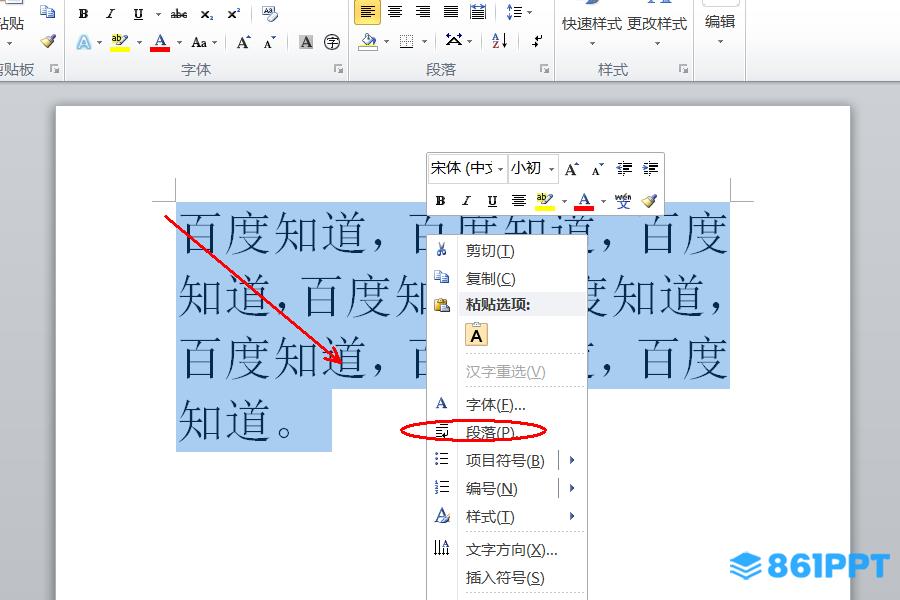Open the mini toolbar font name dropdown

click(501, 169)
